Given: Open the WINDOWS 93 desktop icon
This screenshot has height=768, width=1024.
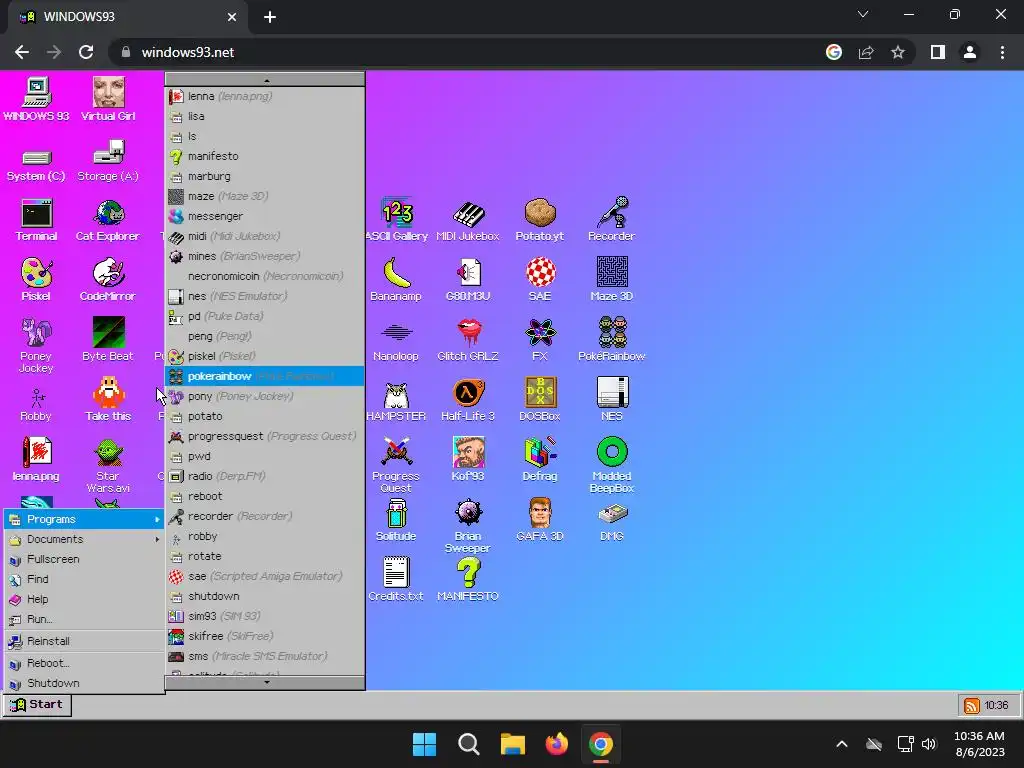Looking at the screenshot, I should click(36, 99).
